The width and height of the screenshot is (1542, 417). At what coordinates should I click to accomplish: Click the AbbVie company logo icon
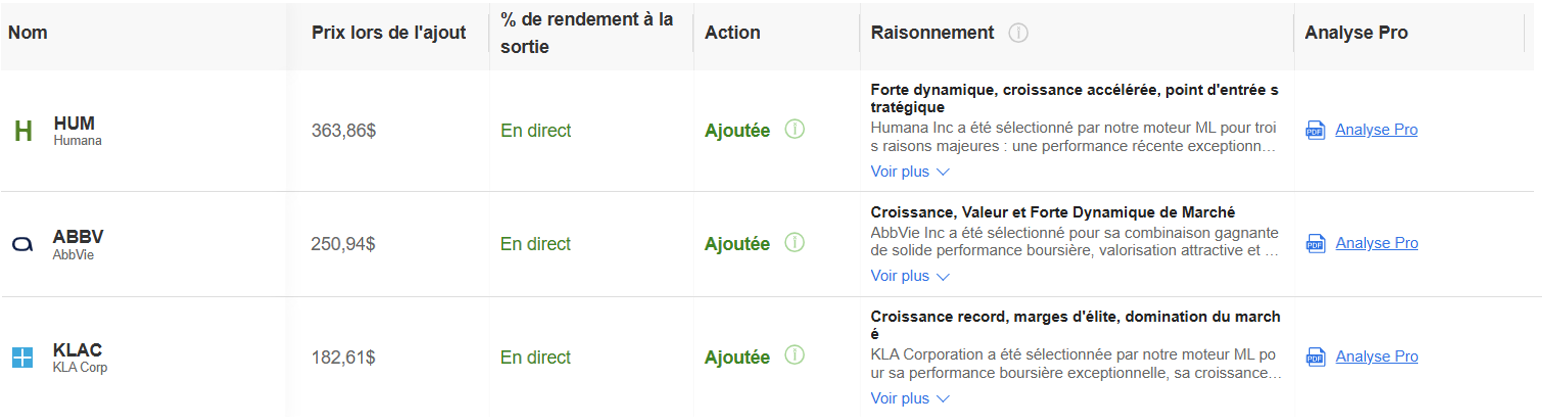pos(23,244)
